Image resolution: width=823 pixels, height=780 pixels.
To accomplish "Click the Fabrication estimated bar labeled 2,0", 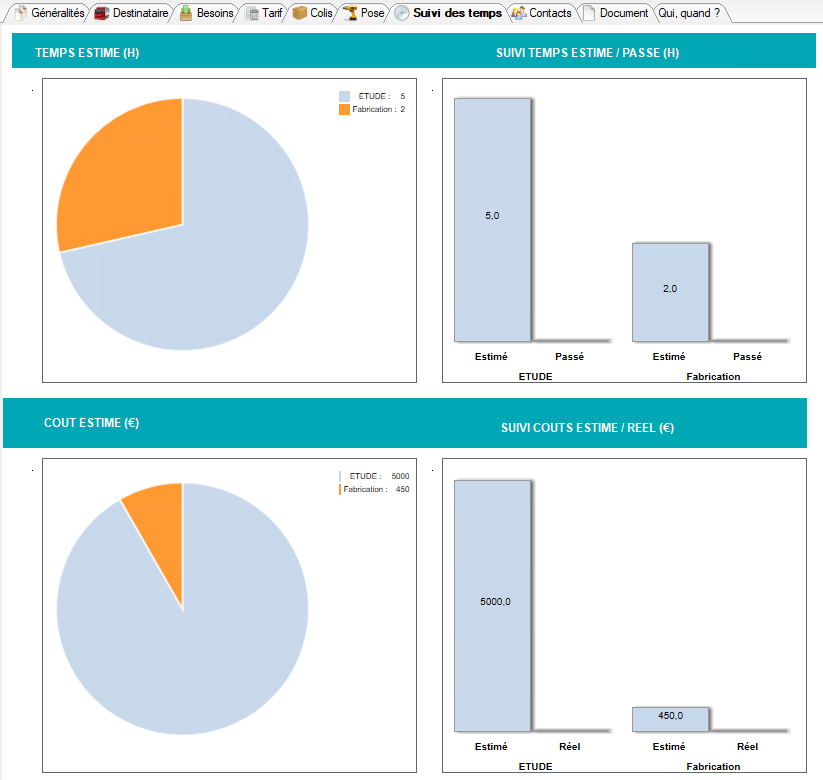I will coord(670,291).
